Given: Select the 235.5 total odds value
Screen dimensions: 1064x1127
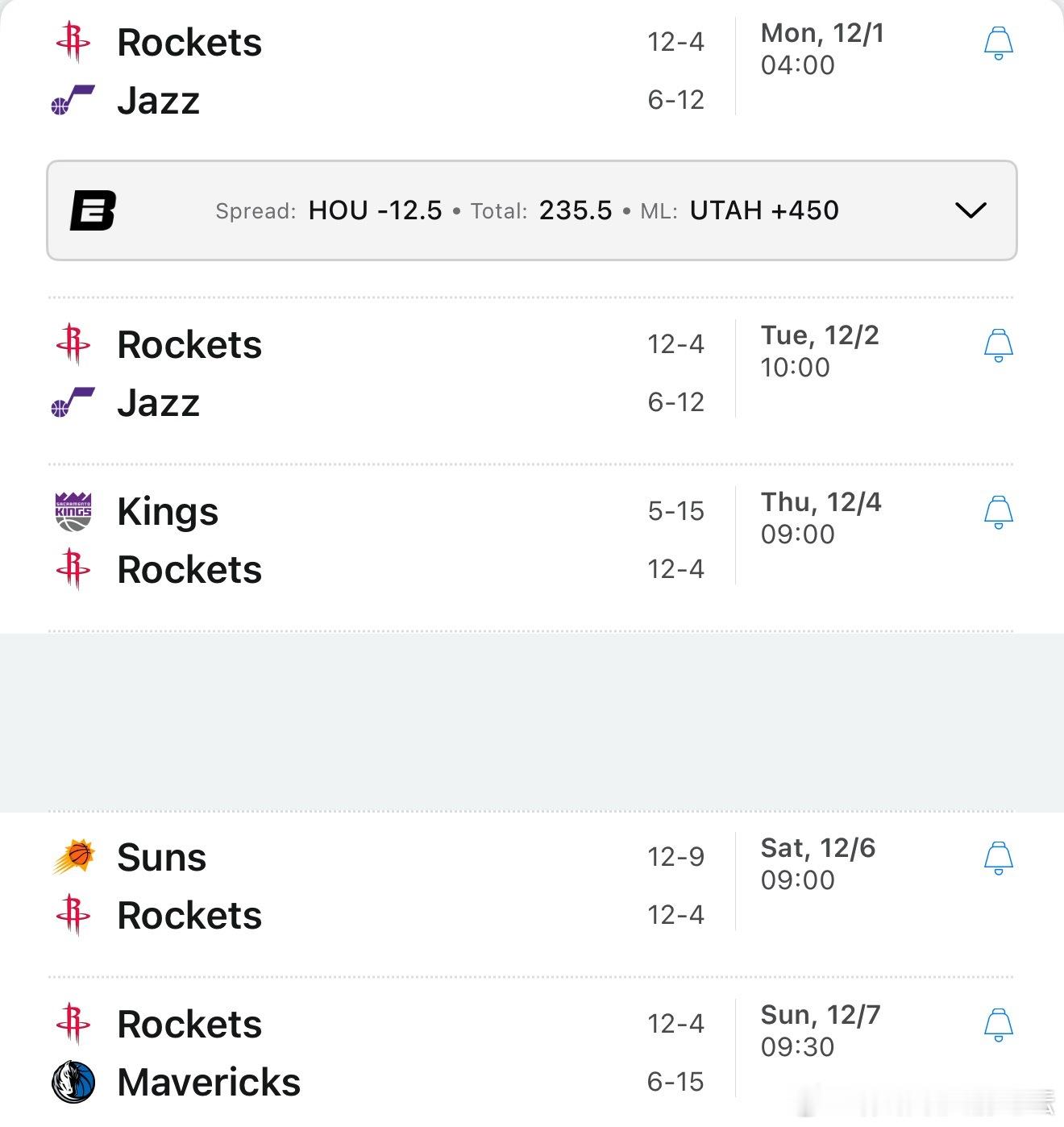Looking at the screenshot, I should pyautogui.click(x=576, y=210).
